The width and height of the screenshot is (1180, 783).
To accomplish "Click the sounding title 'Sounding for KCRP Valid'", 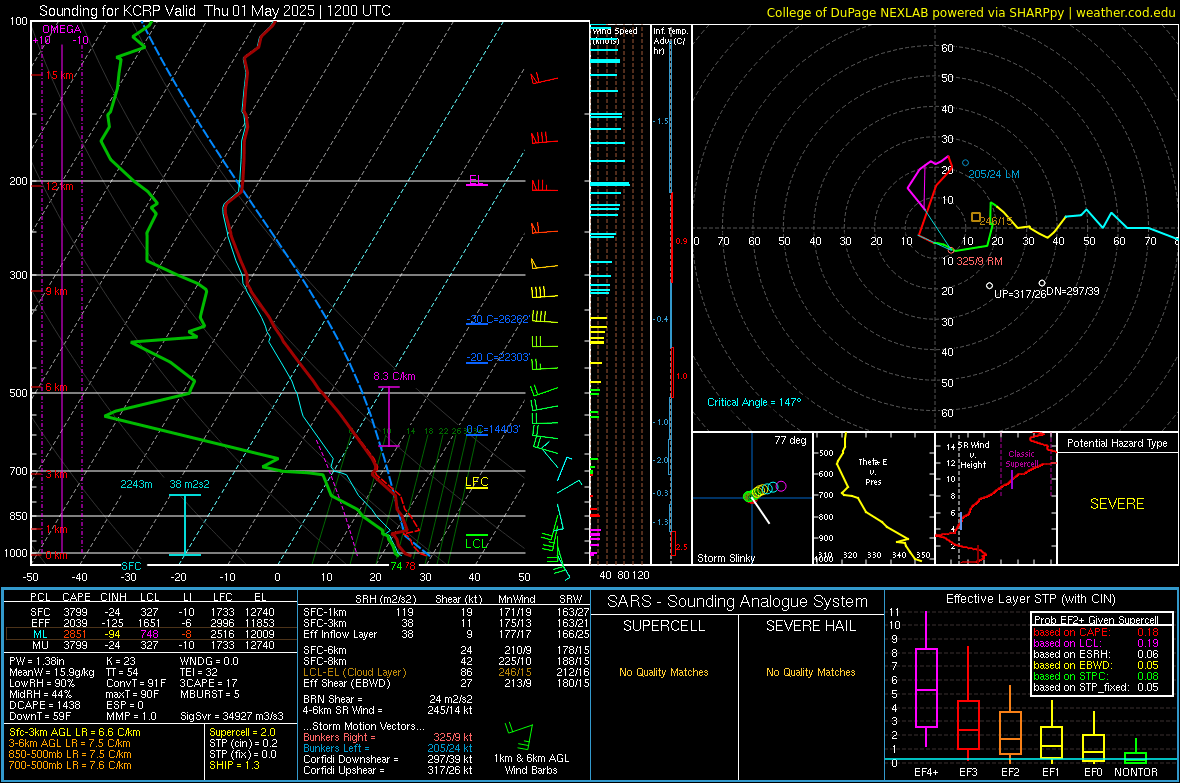I will point(117,11).
